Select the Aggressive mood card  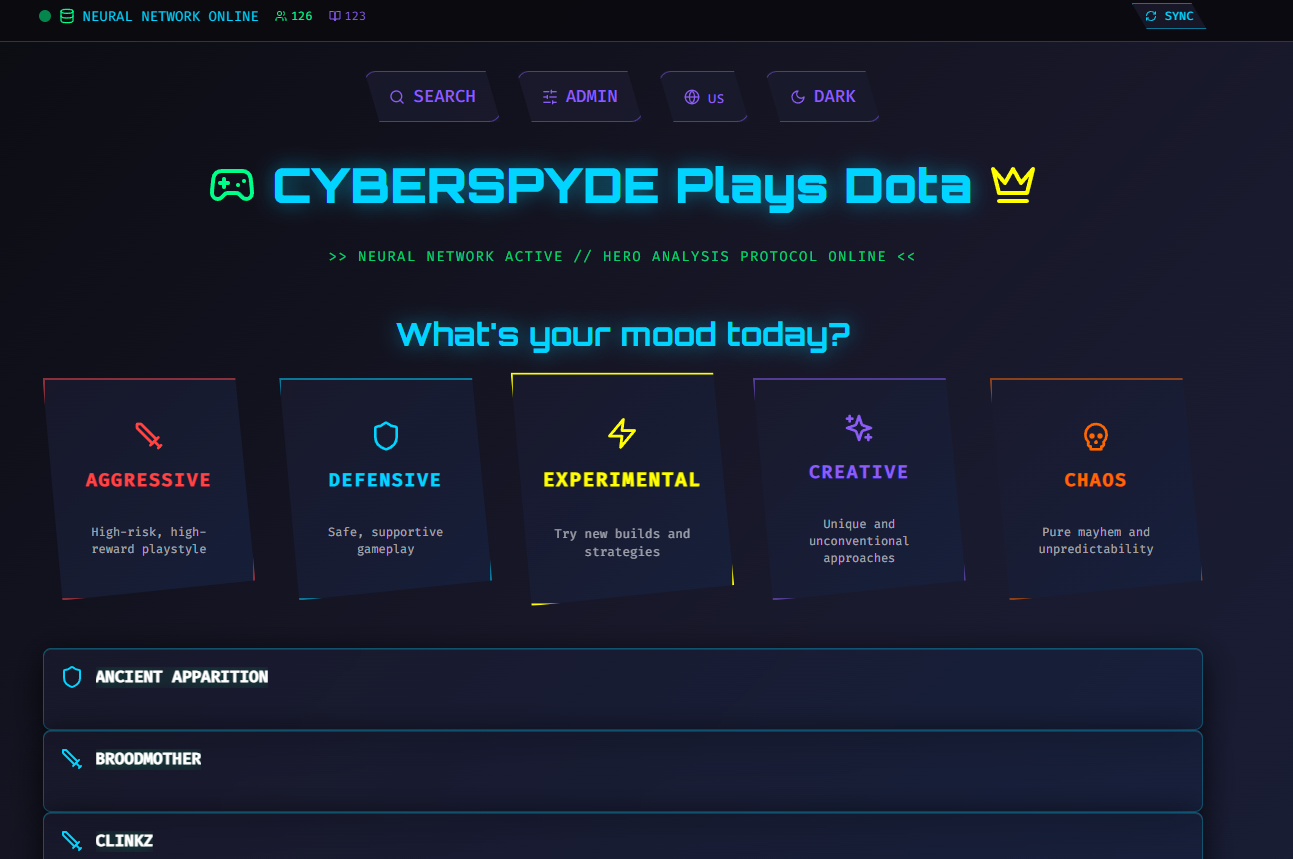coord(149,489)
